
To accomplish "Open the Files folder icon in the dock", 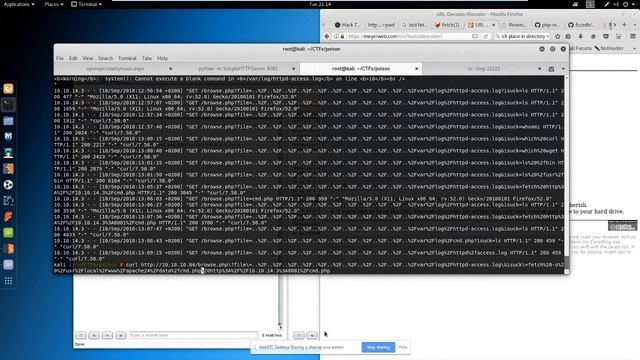I will (x=8, y=121).
